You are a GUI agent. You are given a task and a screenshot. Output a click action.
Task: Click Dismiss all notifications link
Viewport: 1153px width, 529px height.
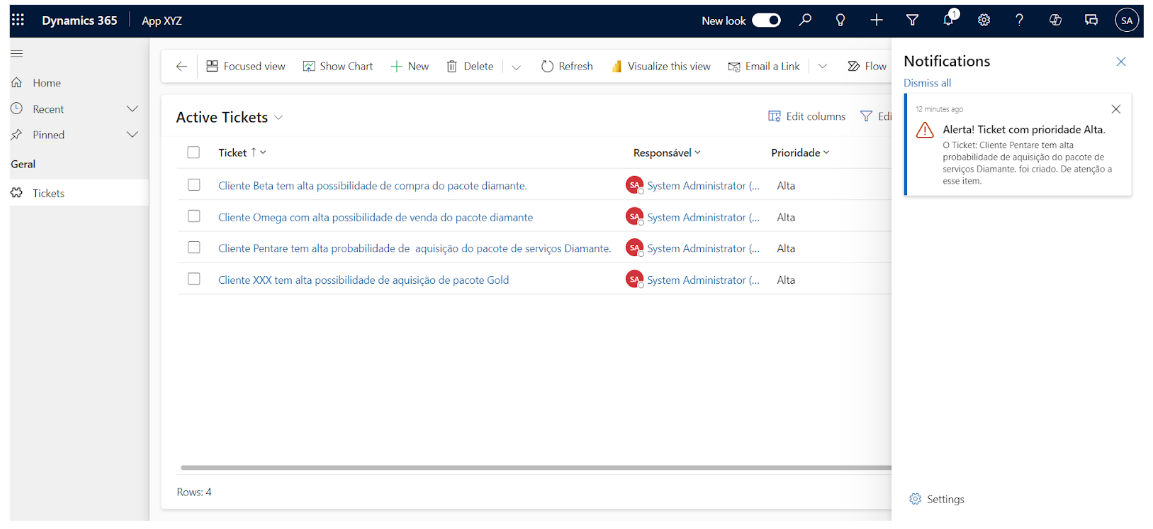coord(927,83)
